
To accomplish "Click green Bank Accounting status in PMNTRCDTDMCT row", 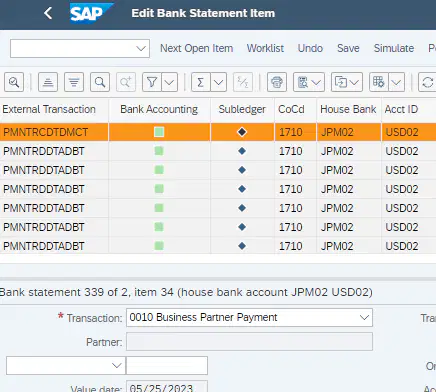I will 159,132.
